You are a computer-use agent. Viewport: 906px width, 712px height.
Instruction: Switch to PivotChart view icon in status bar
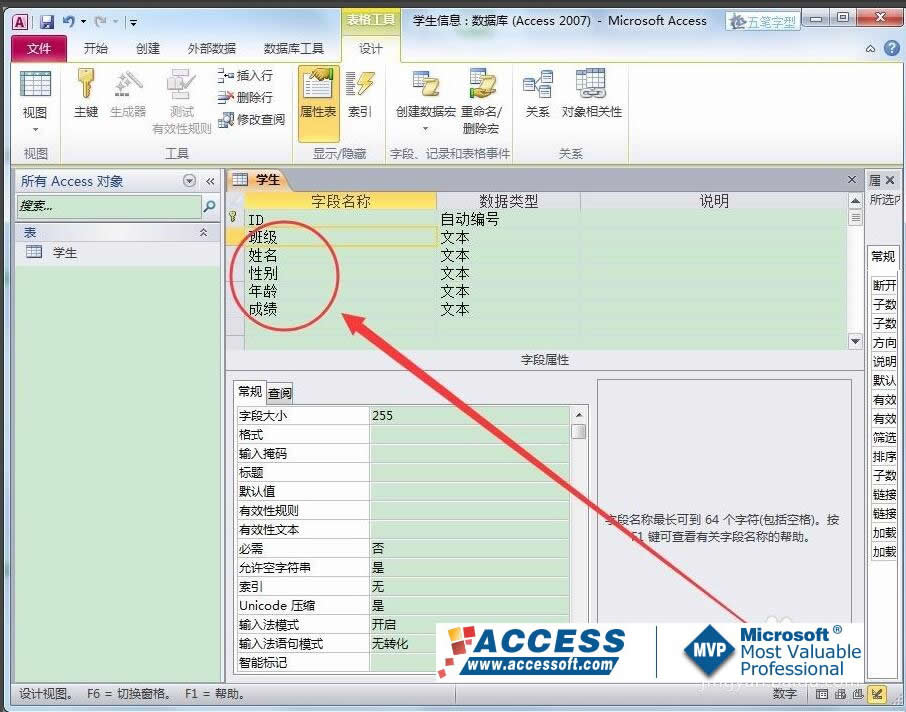[858, 694]
